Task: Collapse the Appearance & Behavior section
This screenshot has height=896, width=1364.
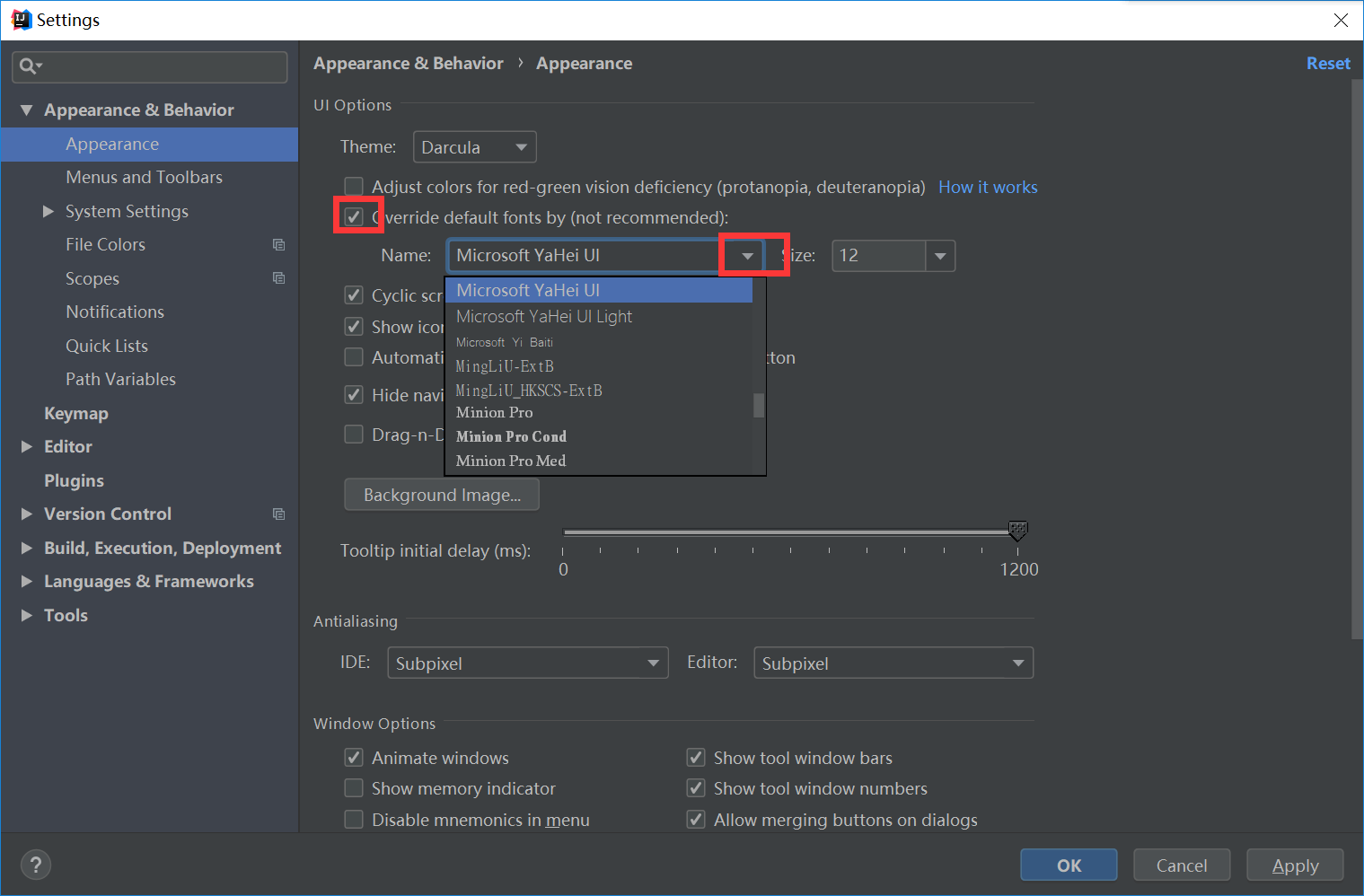Action: tap(26, 109)
